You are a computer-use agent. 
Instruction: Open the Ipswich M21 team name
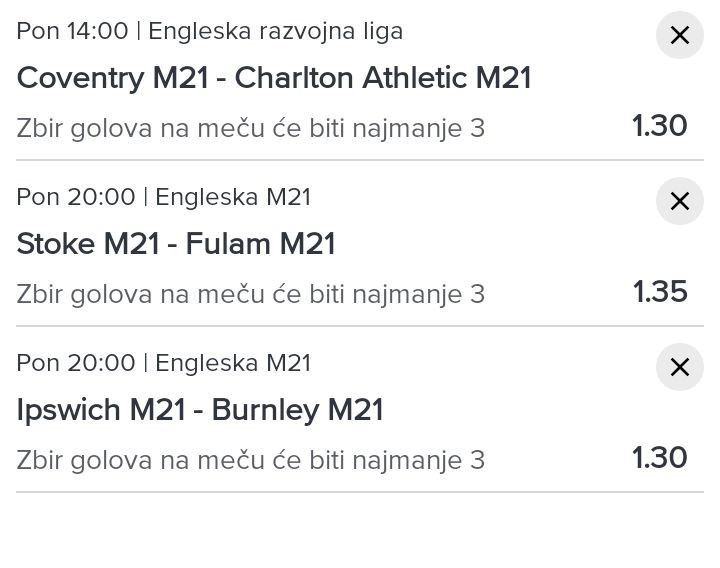coord(100,410)
